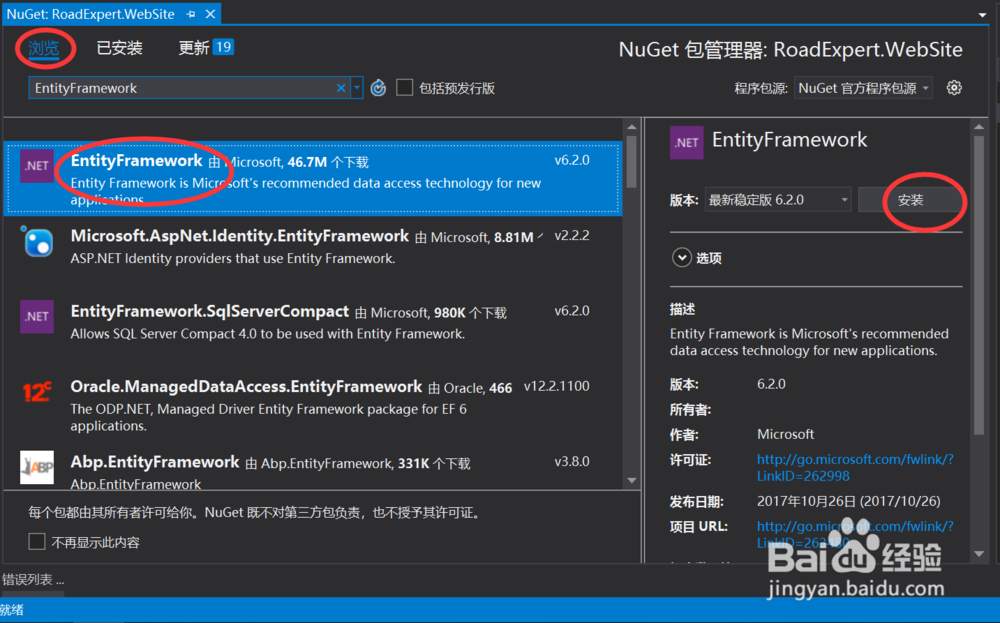The height and width of the screenshot is (623, 1000).
Task: Open package source settings gear
Action: point(954,87)
